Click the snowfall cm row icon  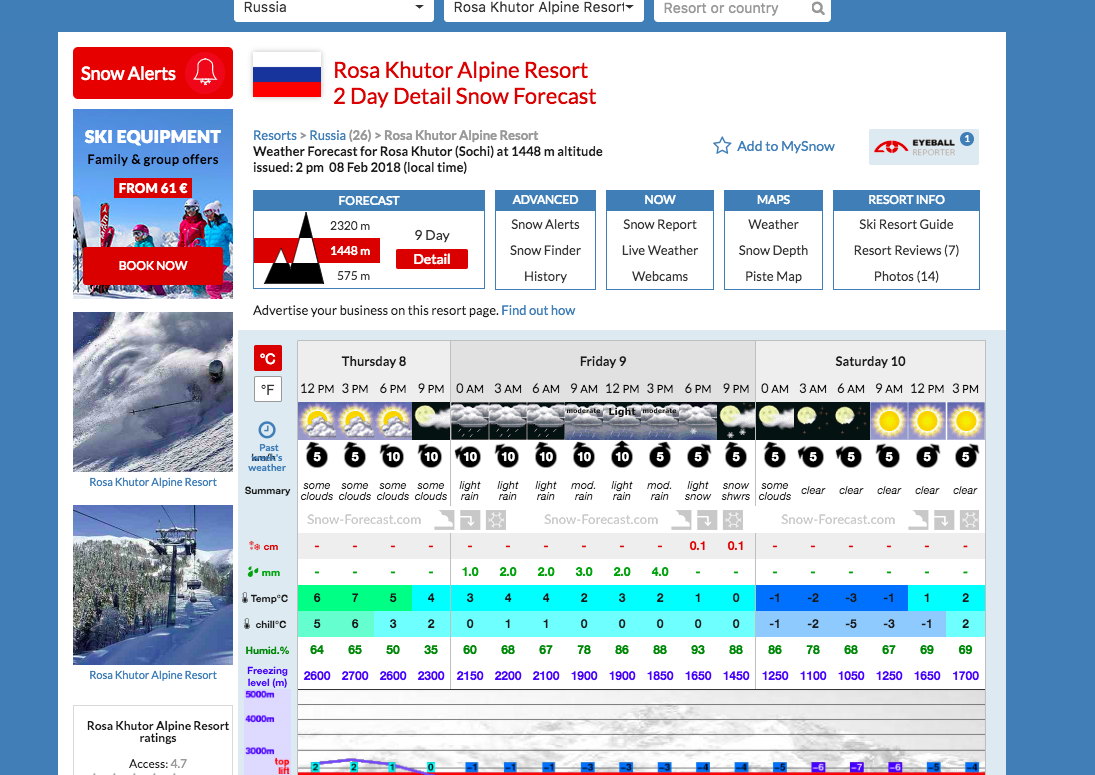254,546
